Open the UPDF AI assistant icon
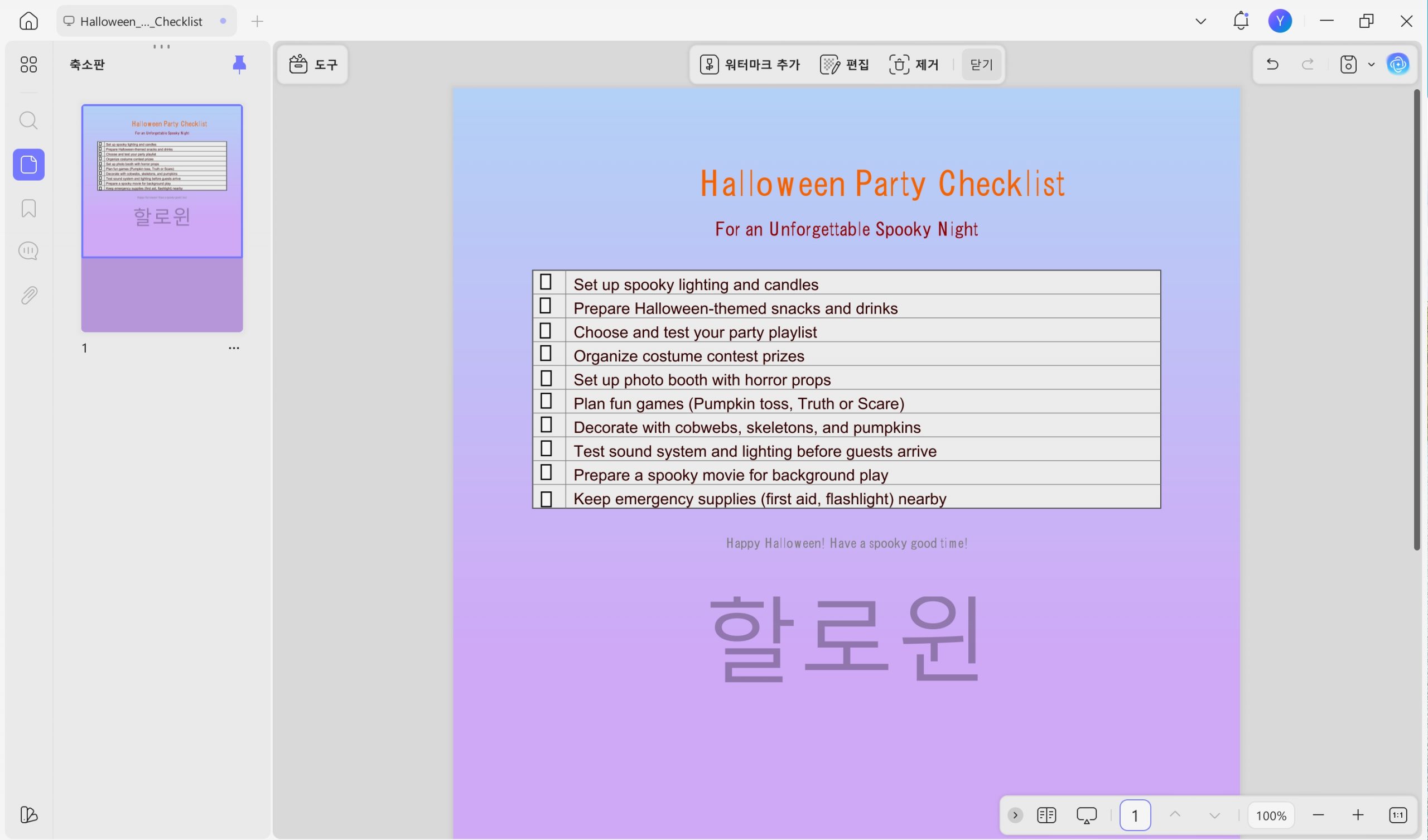Screen dimensions: 1428x840 (x=1397, y=64)
